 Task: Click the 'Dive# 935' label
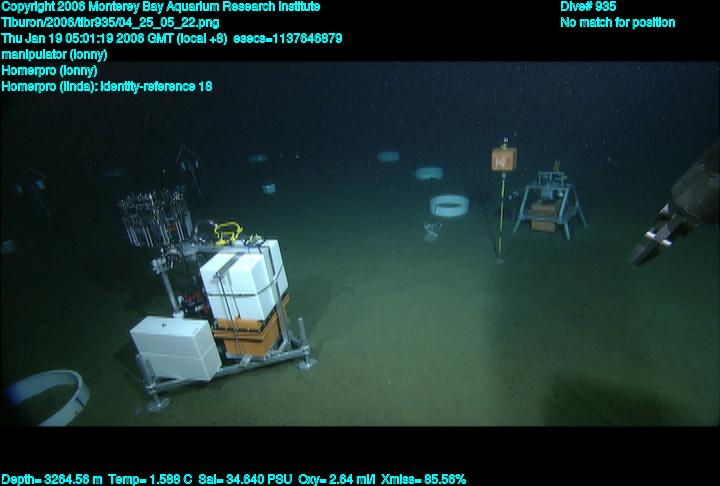coord(588,6)
